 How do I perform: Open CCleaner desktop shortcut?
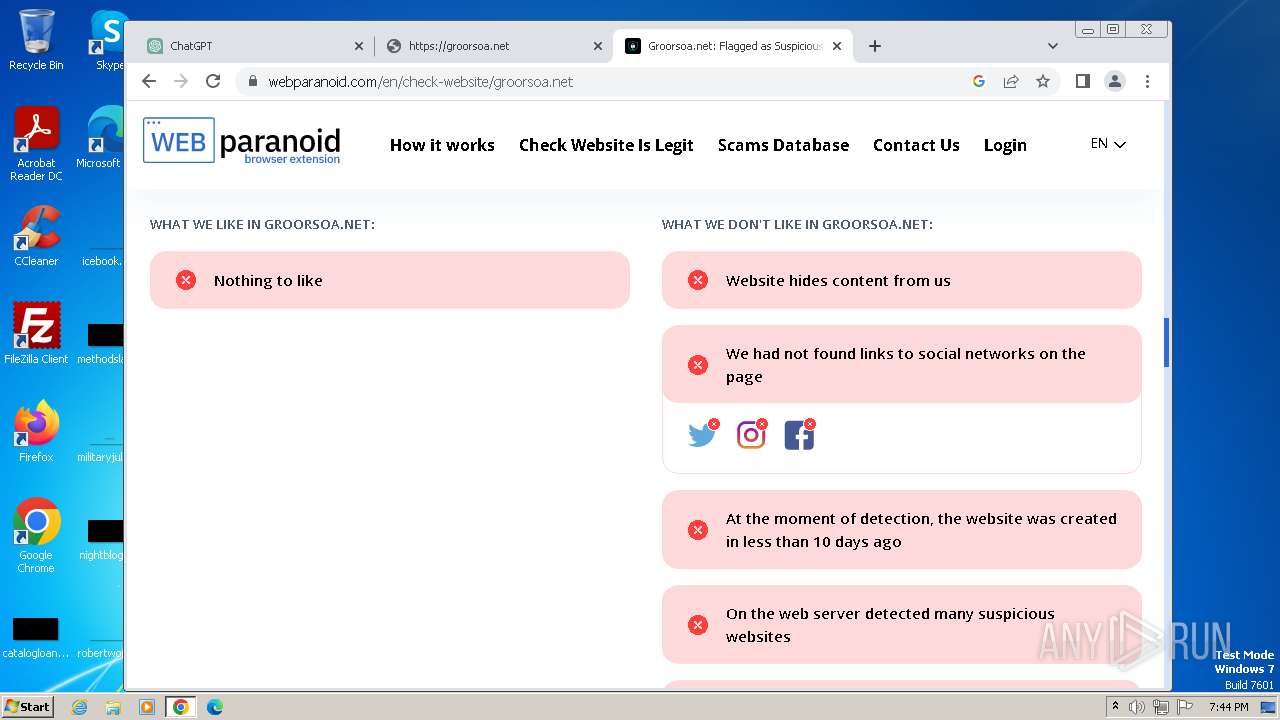click(x=36, y=236)
